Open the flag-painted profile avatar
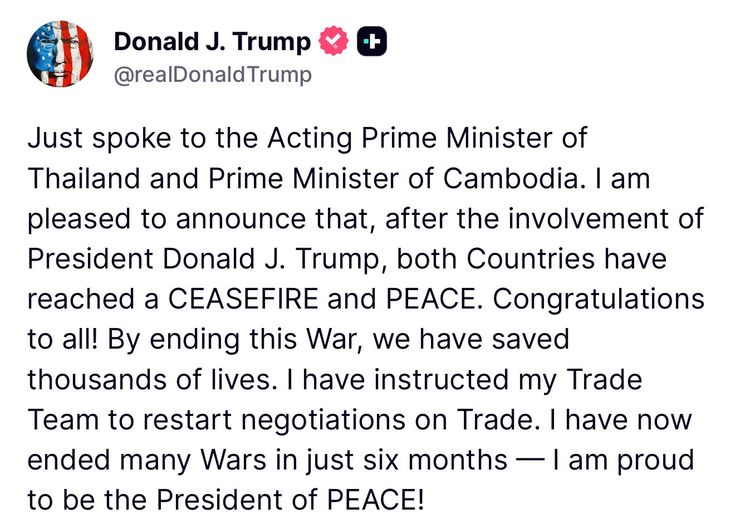Image resolution: width=735 pixels, height=528 pixels. [x=60, y=54]
